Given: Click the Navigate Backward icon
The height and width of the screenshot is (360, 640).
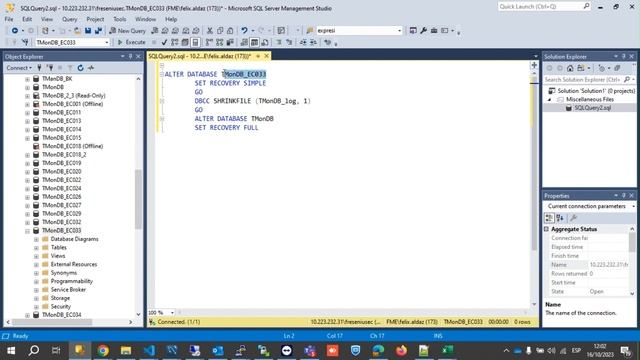Looking at the screenshot, I should pyautogui.click(x=15, y=31).
